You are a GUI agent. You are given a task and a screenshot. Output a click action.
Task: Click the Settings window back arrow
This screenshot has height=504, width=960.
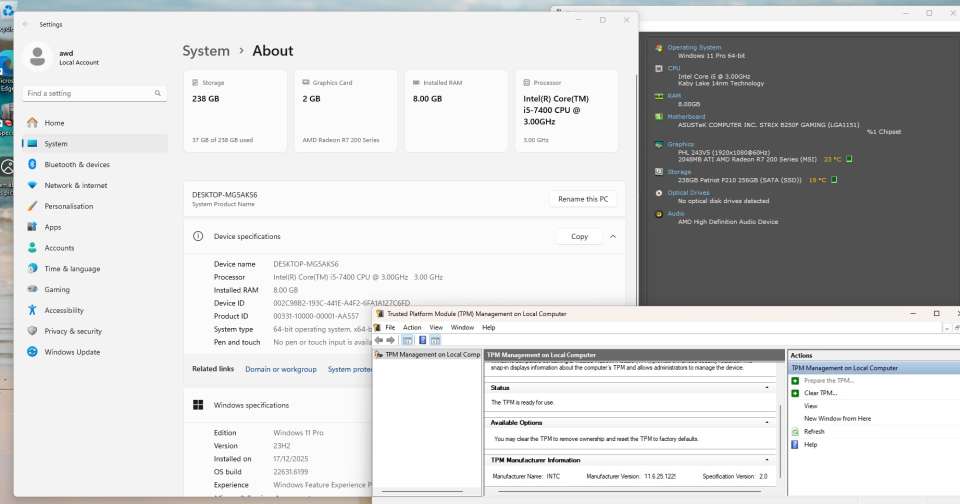pos(25,23)
